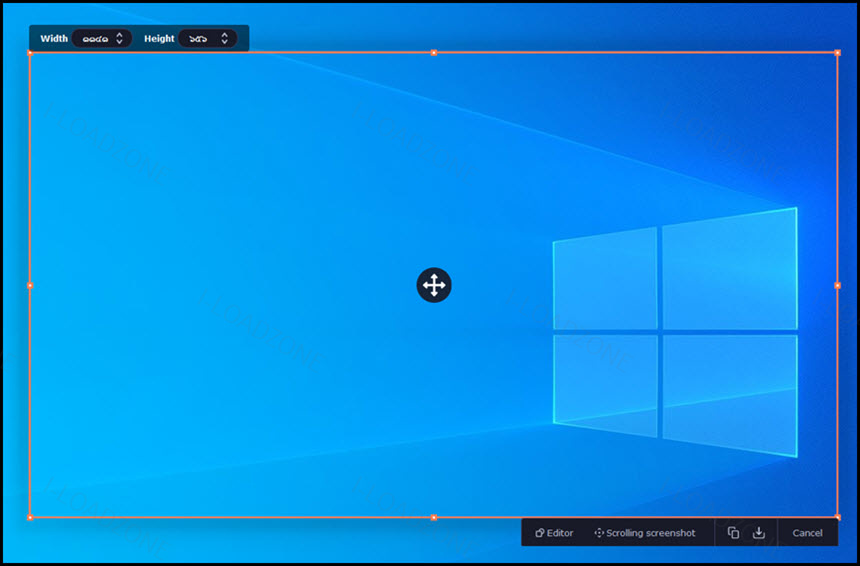Click the top-right corner selection handle
Viewport: 860px width, 566px height.
tap(838, 53)
